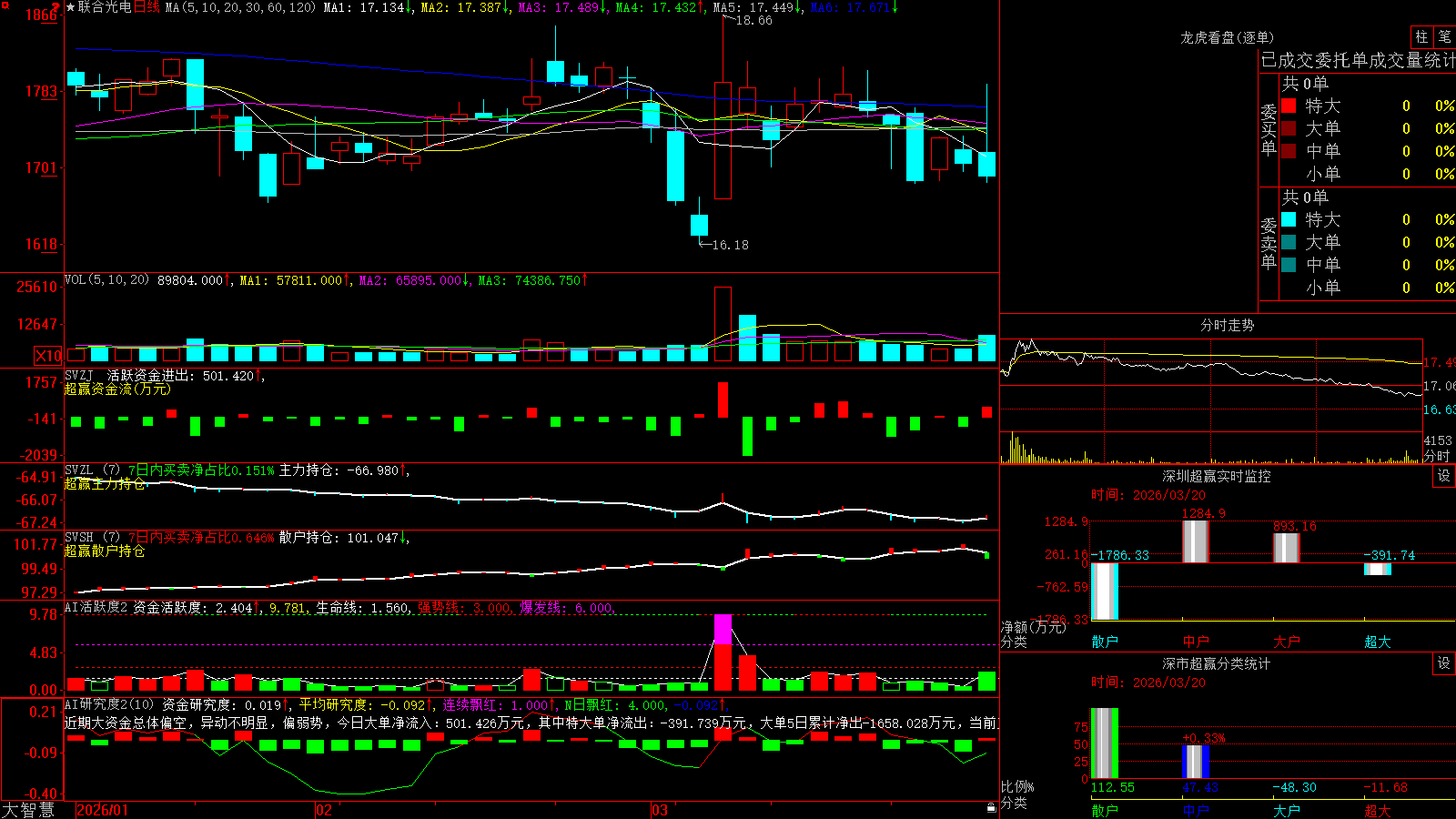The height and width of the screenshot is (819, 1456).
Task: Open 设 settings for 深市超赢分类统计 panel
Action: point(1443,663)
